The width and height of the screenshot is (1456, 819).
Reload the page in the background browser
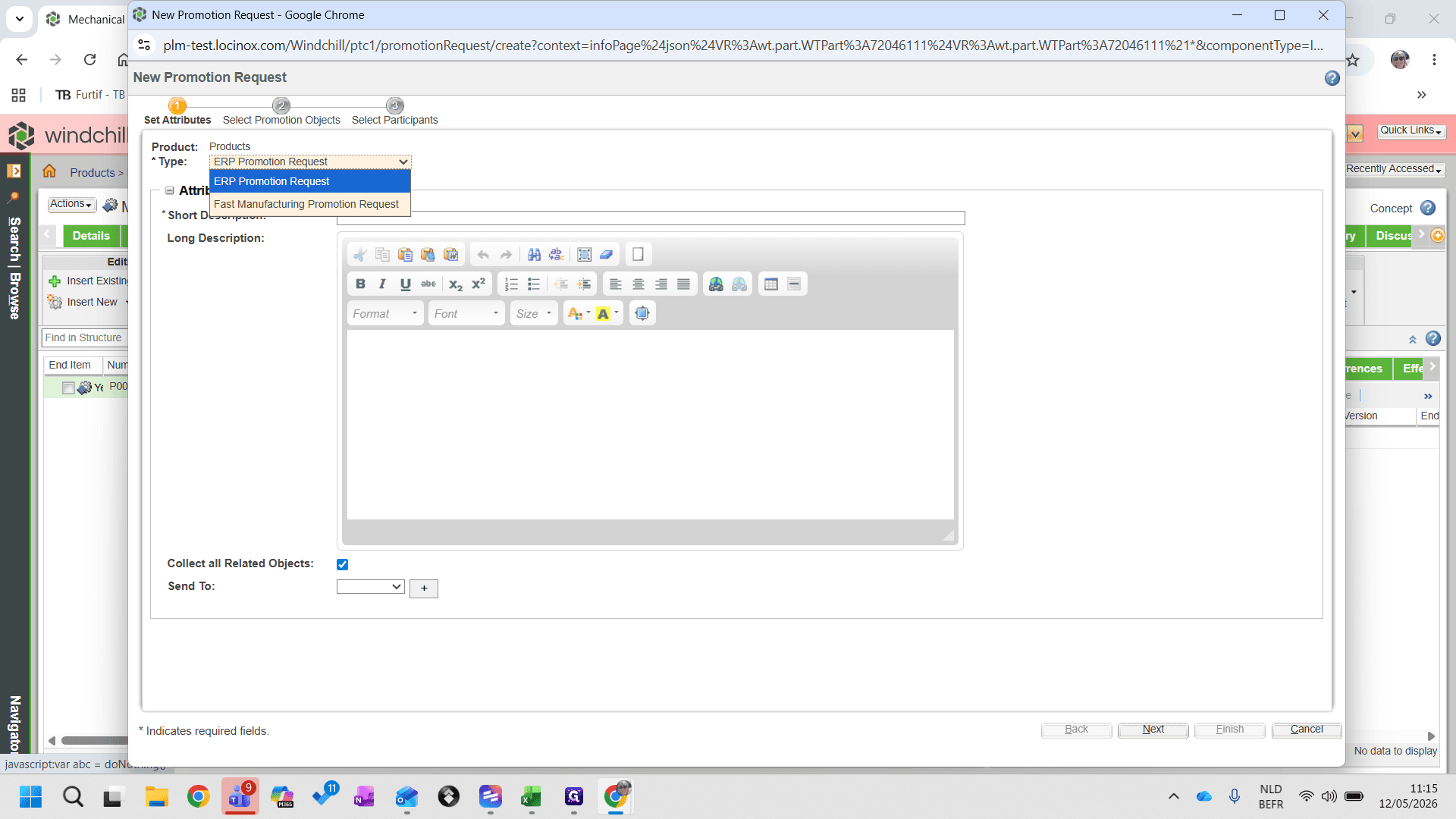(89, 59)
